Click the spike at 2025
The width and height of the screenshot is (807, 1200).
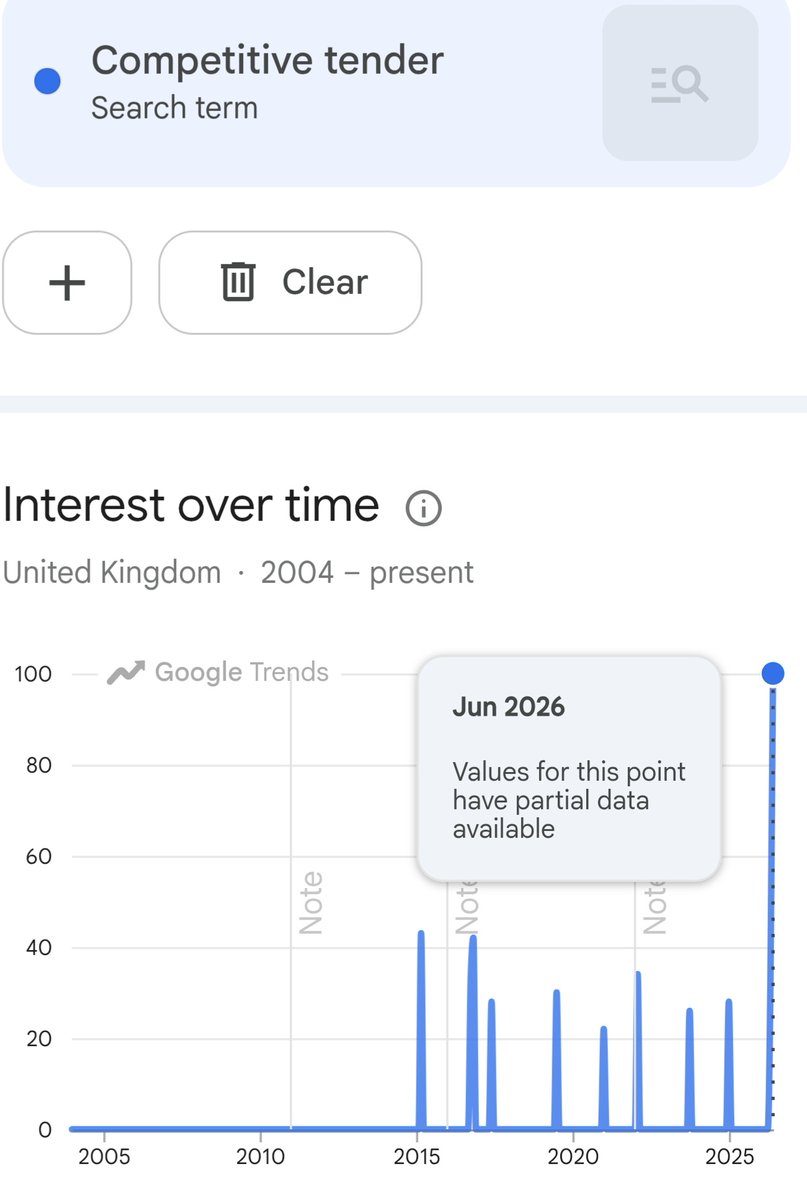[729, 1064]
